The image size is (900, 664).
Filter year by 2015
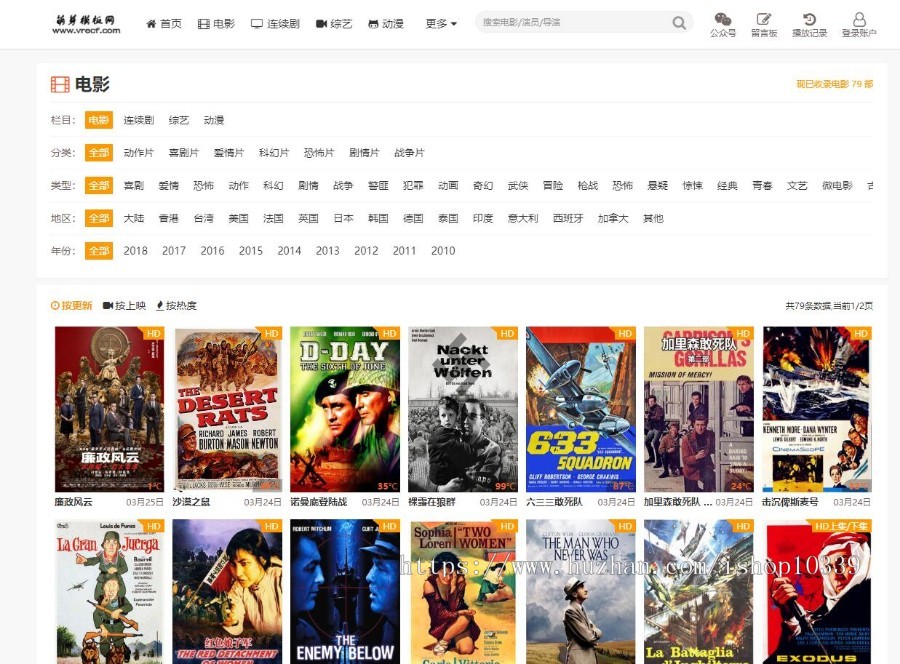251,251
